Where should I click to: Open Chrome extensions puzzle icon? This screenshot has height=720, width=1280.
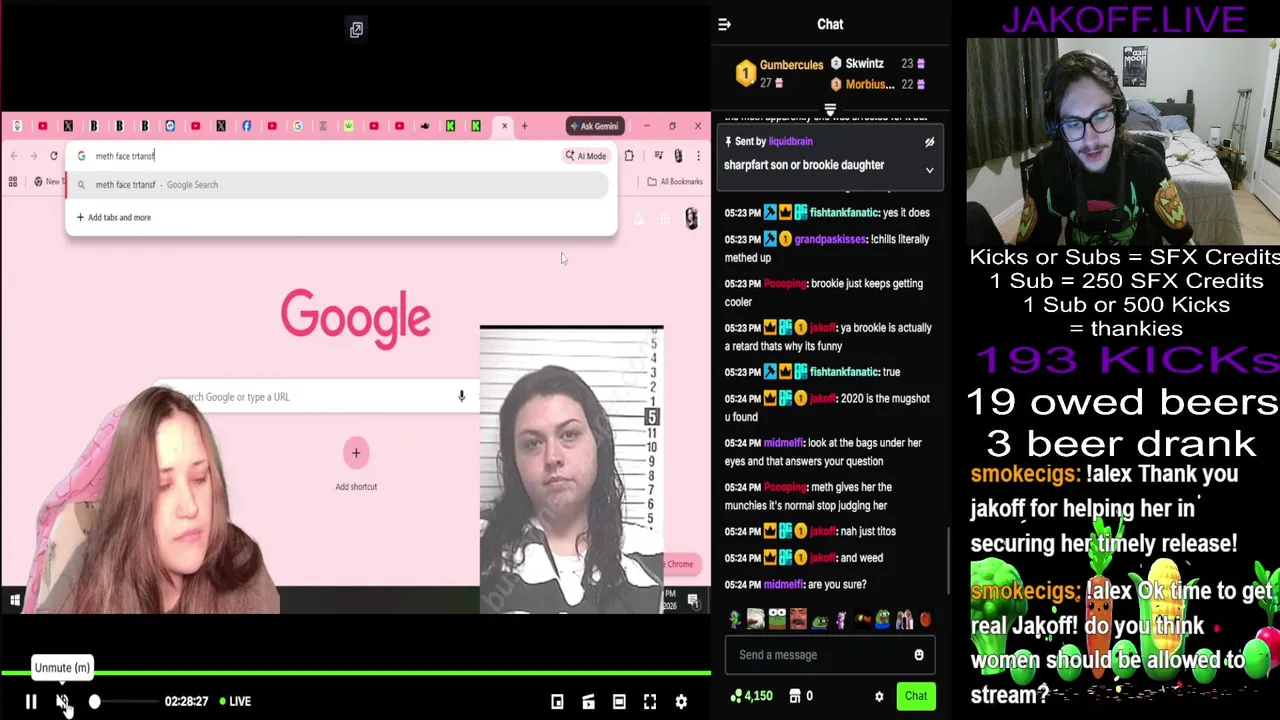point(628,156)
